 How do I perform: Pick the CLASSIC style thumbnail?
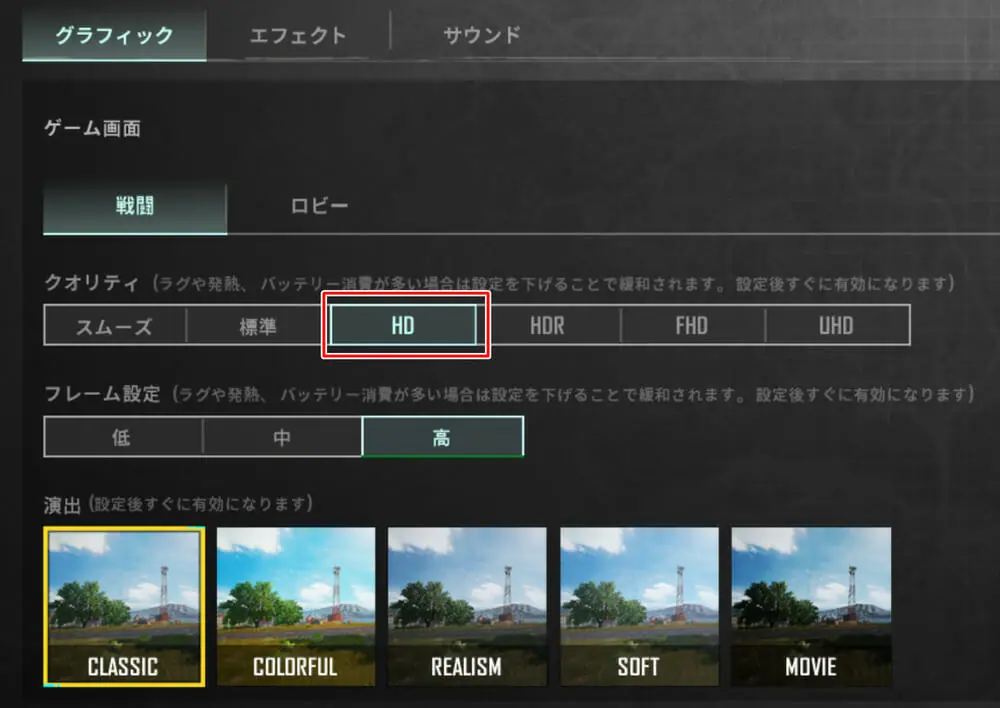tap(124, 607)
